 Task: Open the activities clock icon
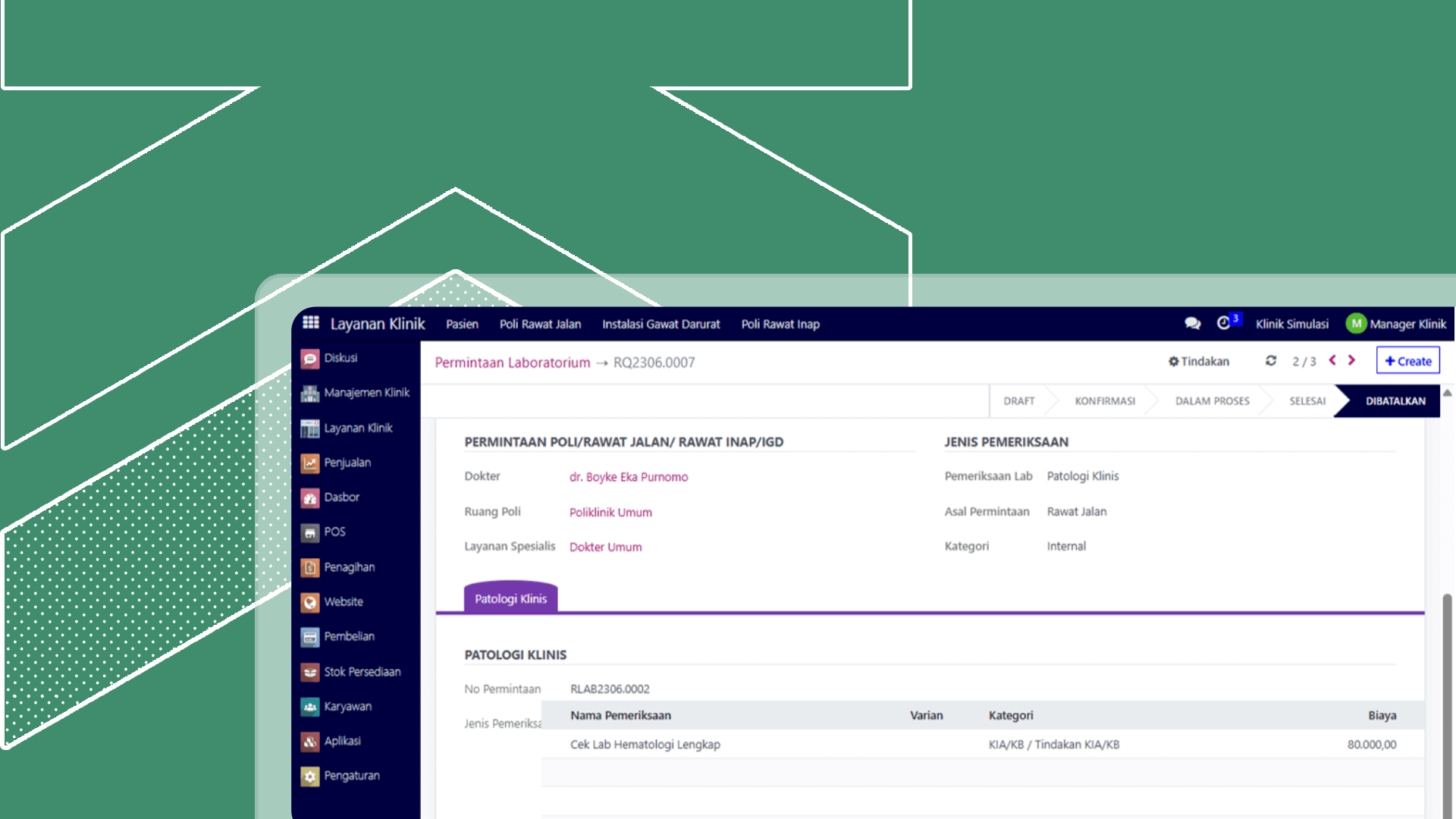(1223, 324)
